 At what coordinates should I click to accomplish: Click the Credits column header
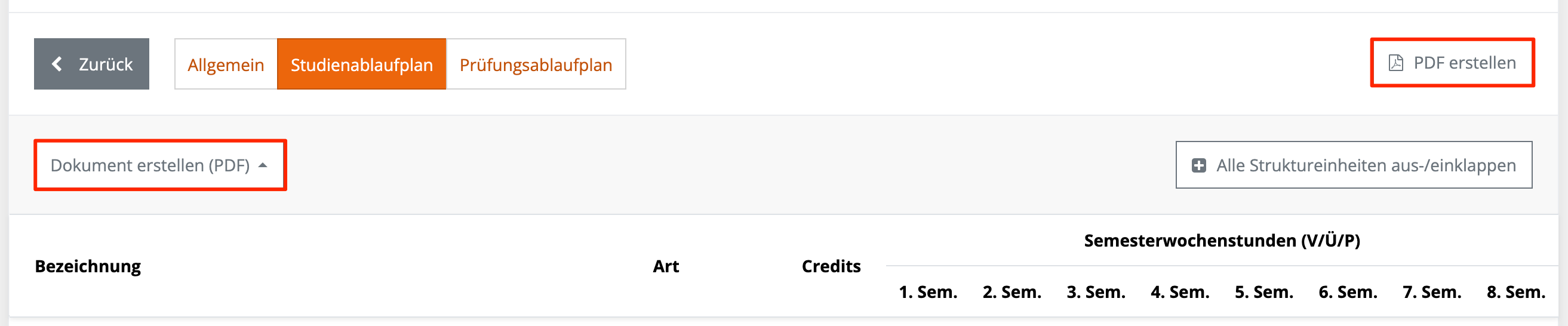pyautogui.click(x=831, y=266)
